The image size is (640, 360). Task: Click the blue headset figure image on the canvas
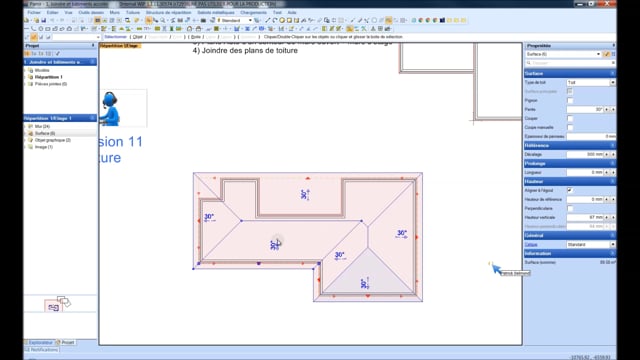coord(110,109)
